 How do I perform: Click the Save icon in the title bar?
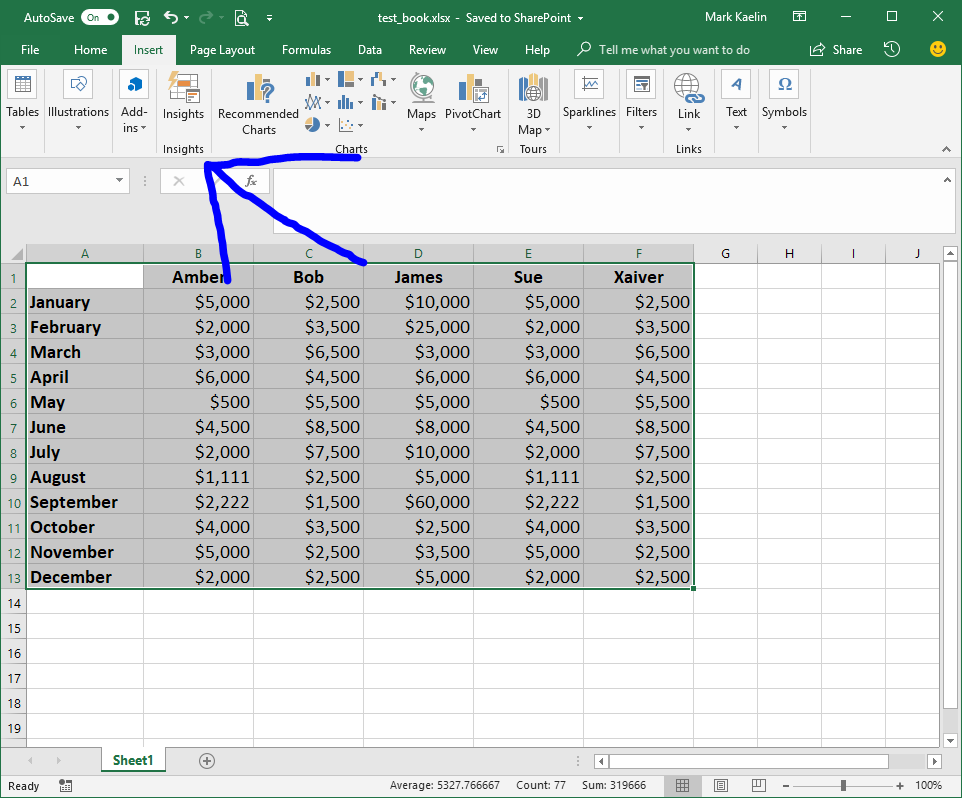142,18
